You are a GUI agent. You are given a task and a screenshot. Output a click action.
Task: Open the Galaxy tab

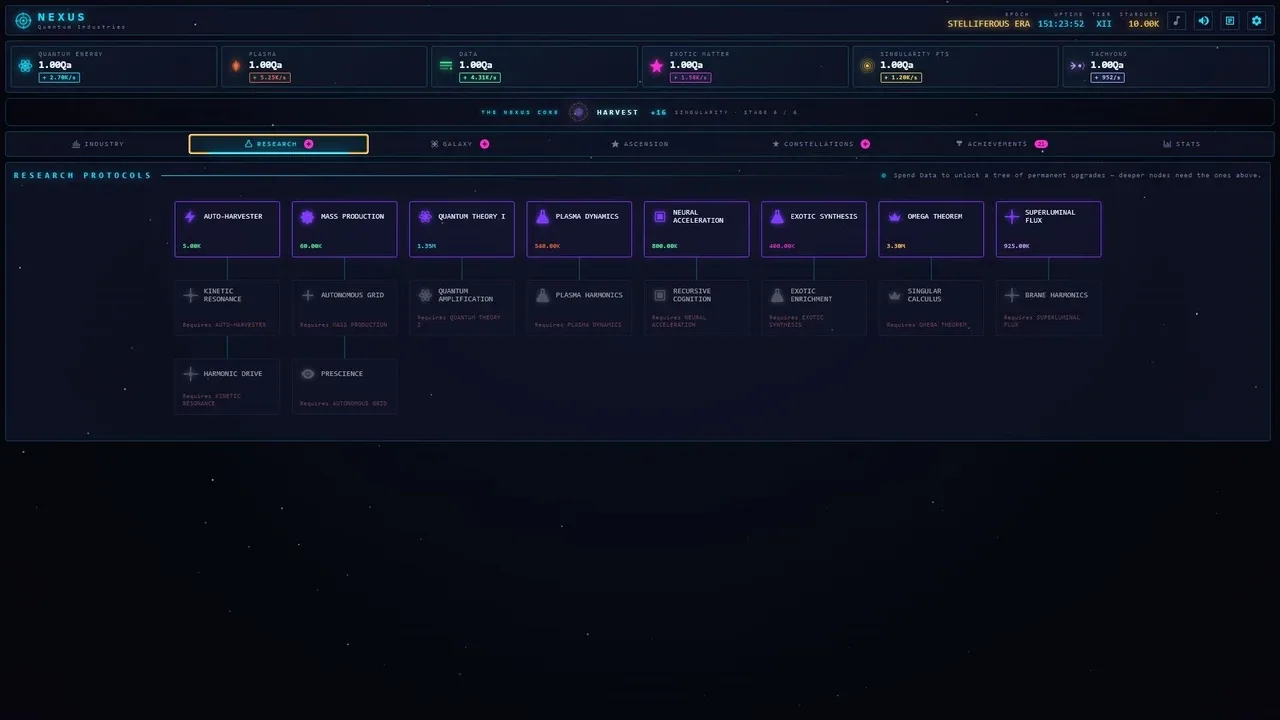(x=459, y=144)
